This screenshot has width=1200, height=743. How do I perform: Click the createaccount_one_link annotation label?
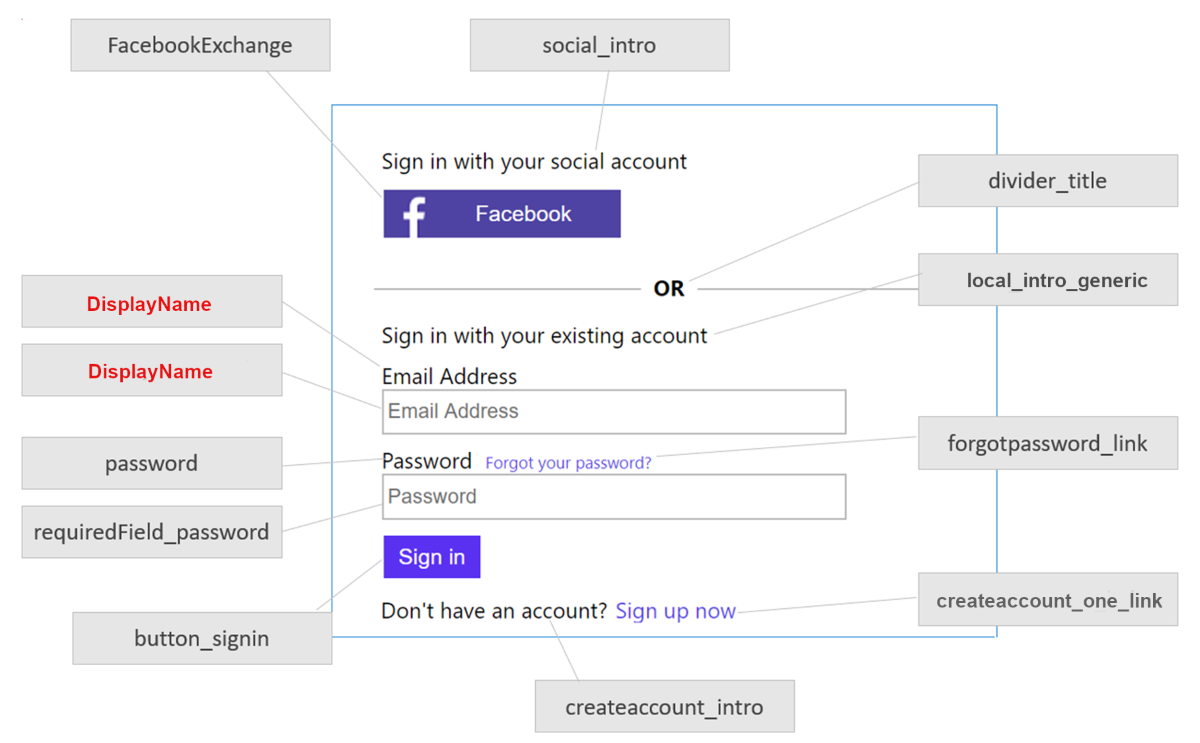(1048, 600)
